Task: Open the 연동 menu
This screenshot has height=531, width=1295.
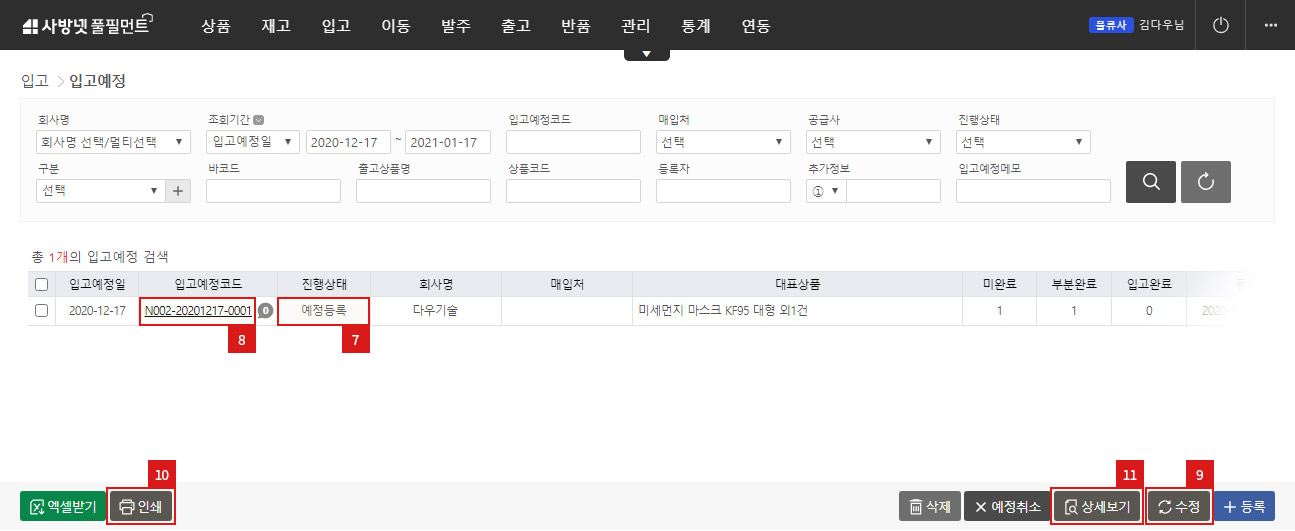Action: coord(755,26)
